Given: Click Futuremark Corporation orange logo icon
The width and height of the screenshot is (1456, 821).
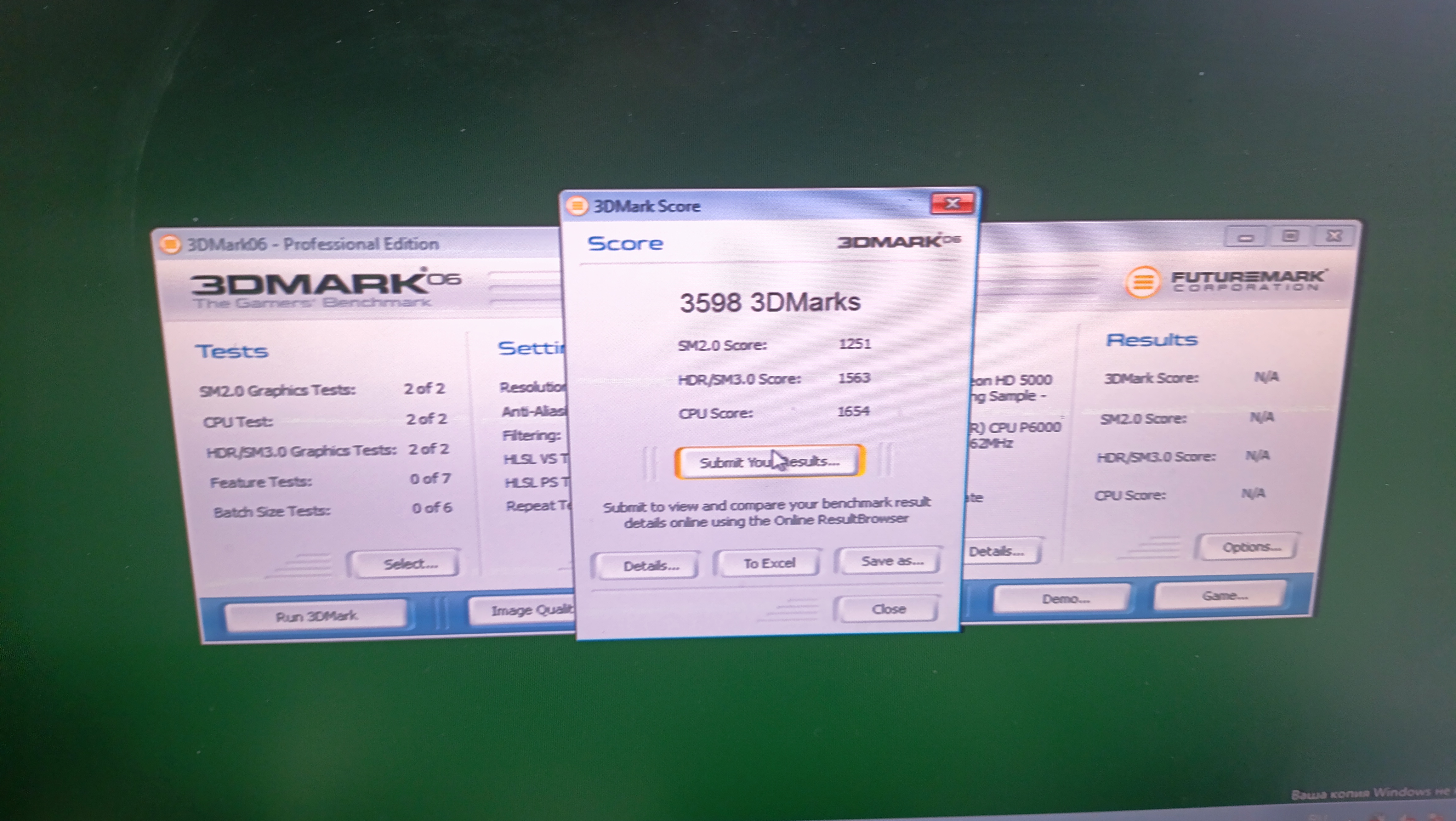Looking at the screenshot, I should pyautogui.click(x=1143, y=281).
